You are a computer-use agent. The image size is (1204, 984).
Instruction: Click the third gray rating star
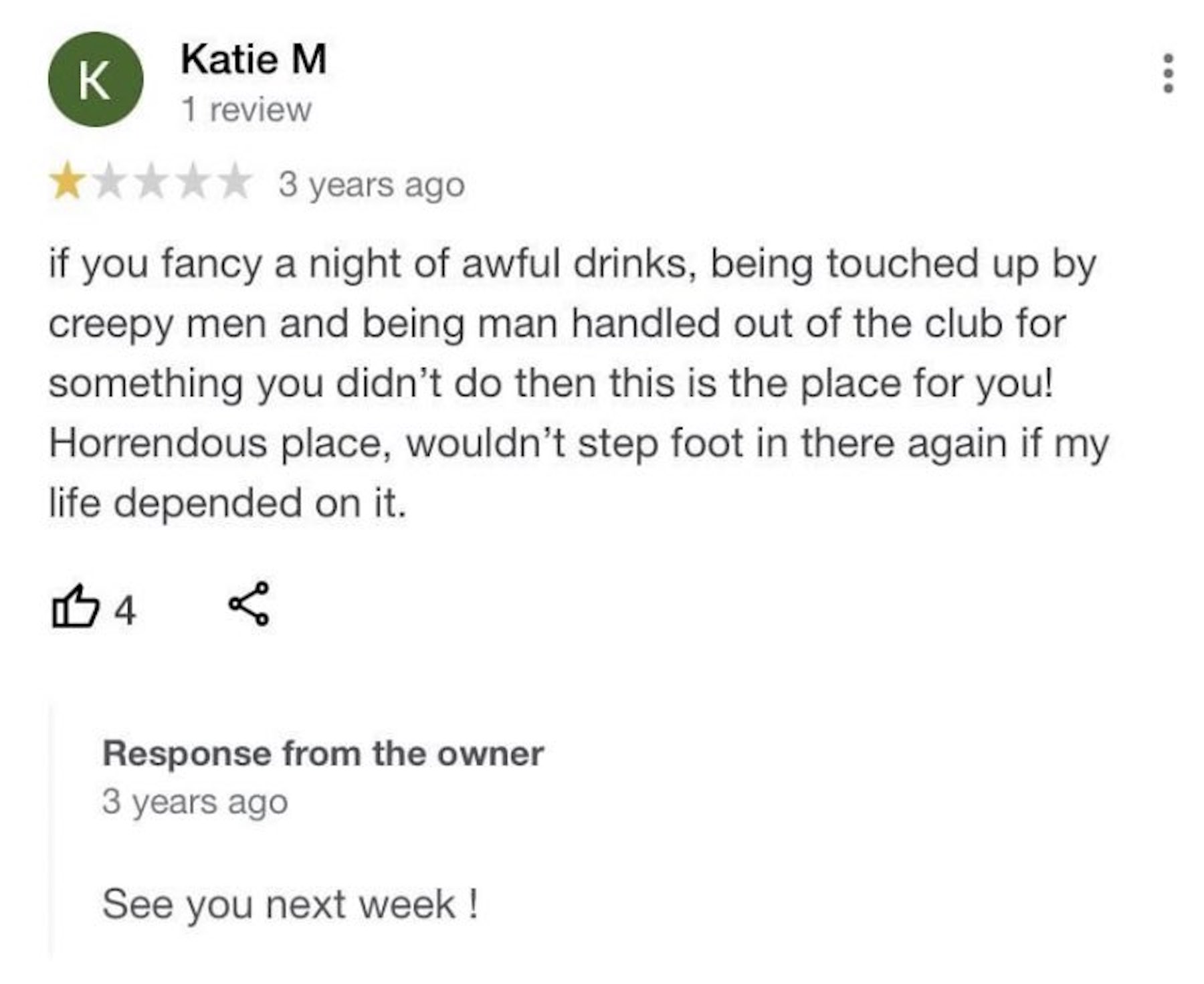(152, 184)
